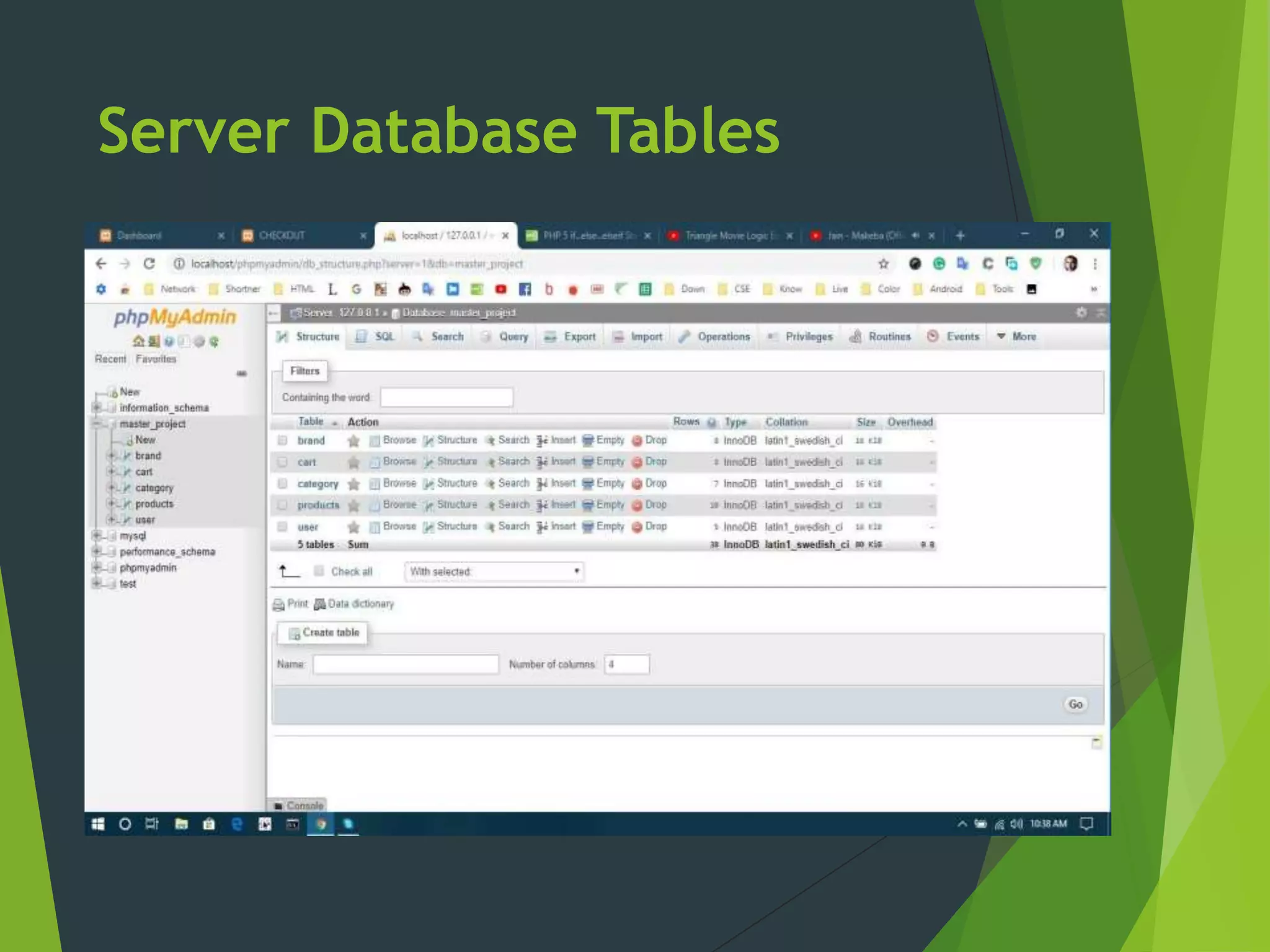Image resolution: width=1270 pixels, height=952 pixels.
Task: Click the Empty icon for category table
Action: (x=588, y=484)
